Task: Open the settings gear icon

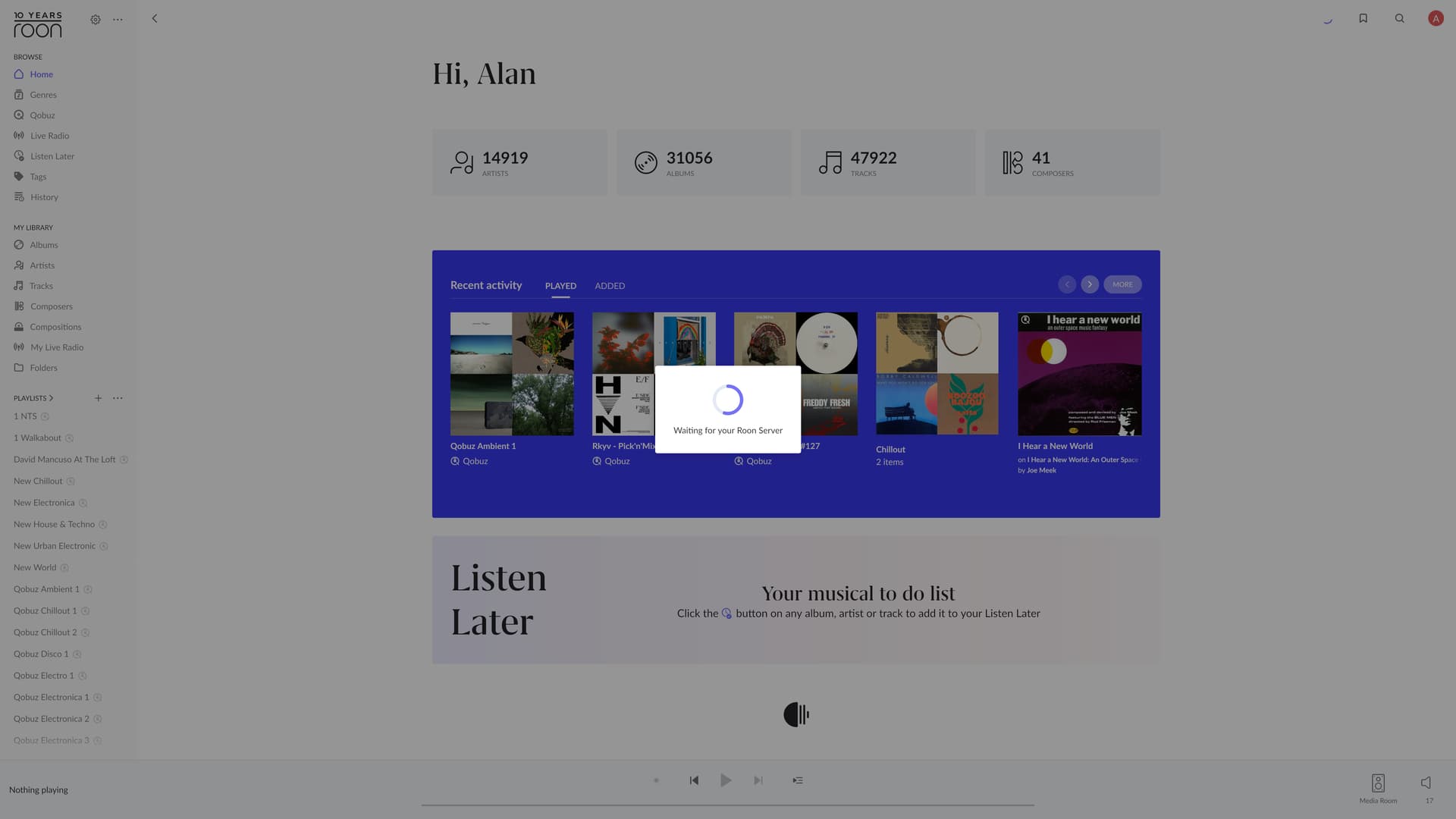Action: [x=96, y=20]
